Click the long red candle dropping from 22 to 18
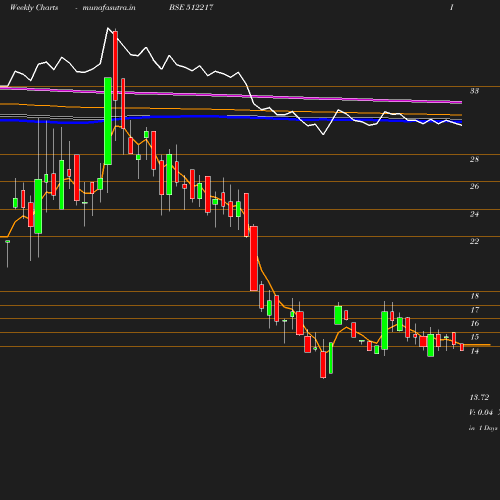 pyautogui.click(x=254, y=259)
